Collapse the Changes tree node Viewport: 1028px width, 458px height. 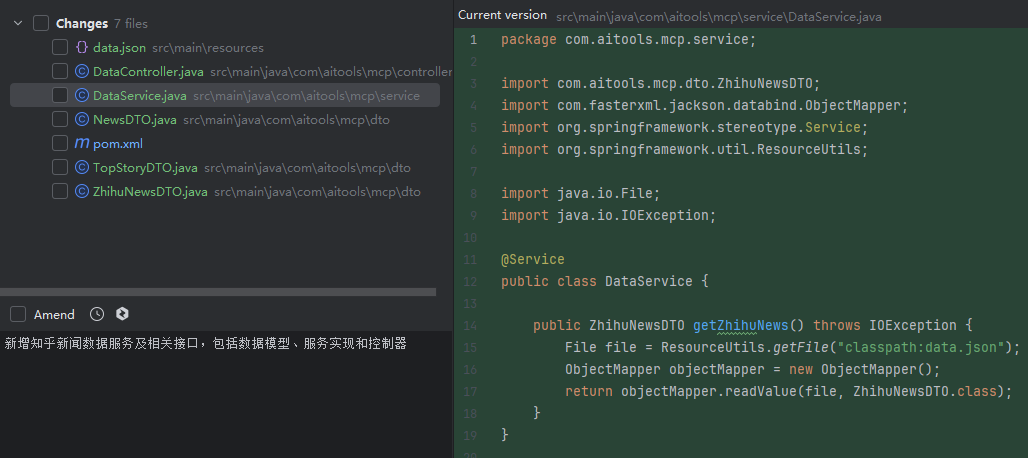18,23
